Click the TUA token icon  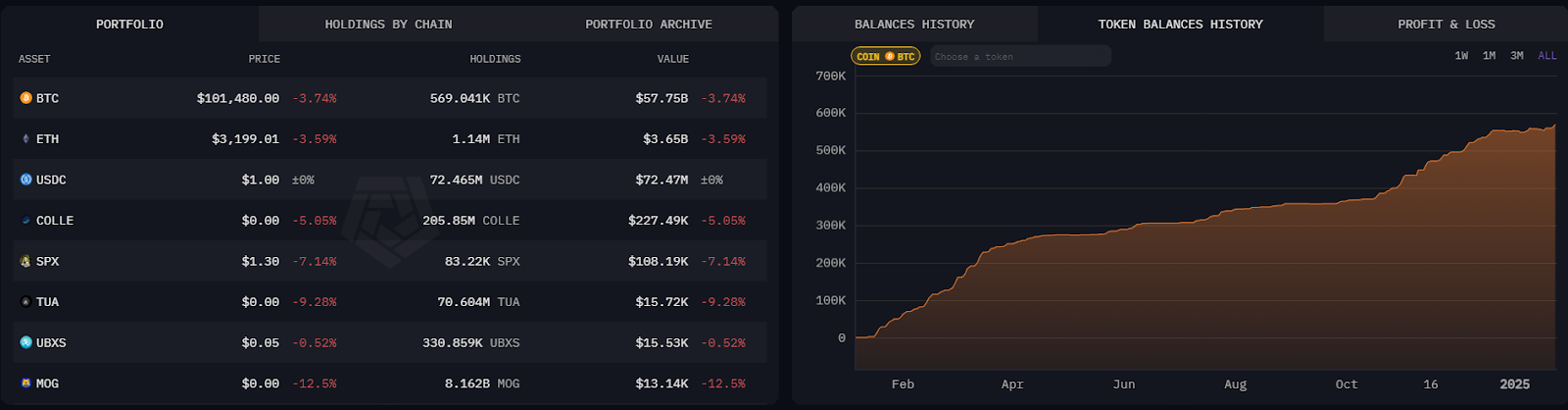[26, 302]
